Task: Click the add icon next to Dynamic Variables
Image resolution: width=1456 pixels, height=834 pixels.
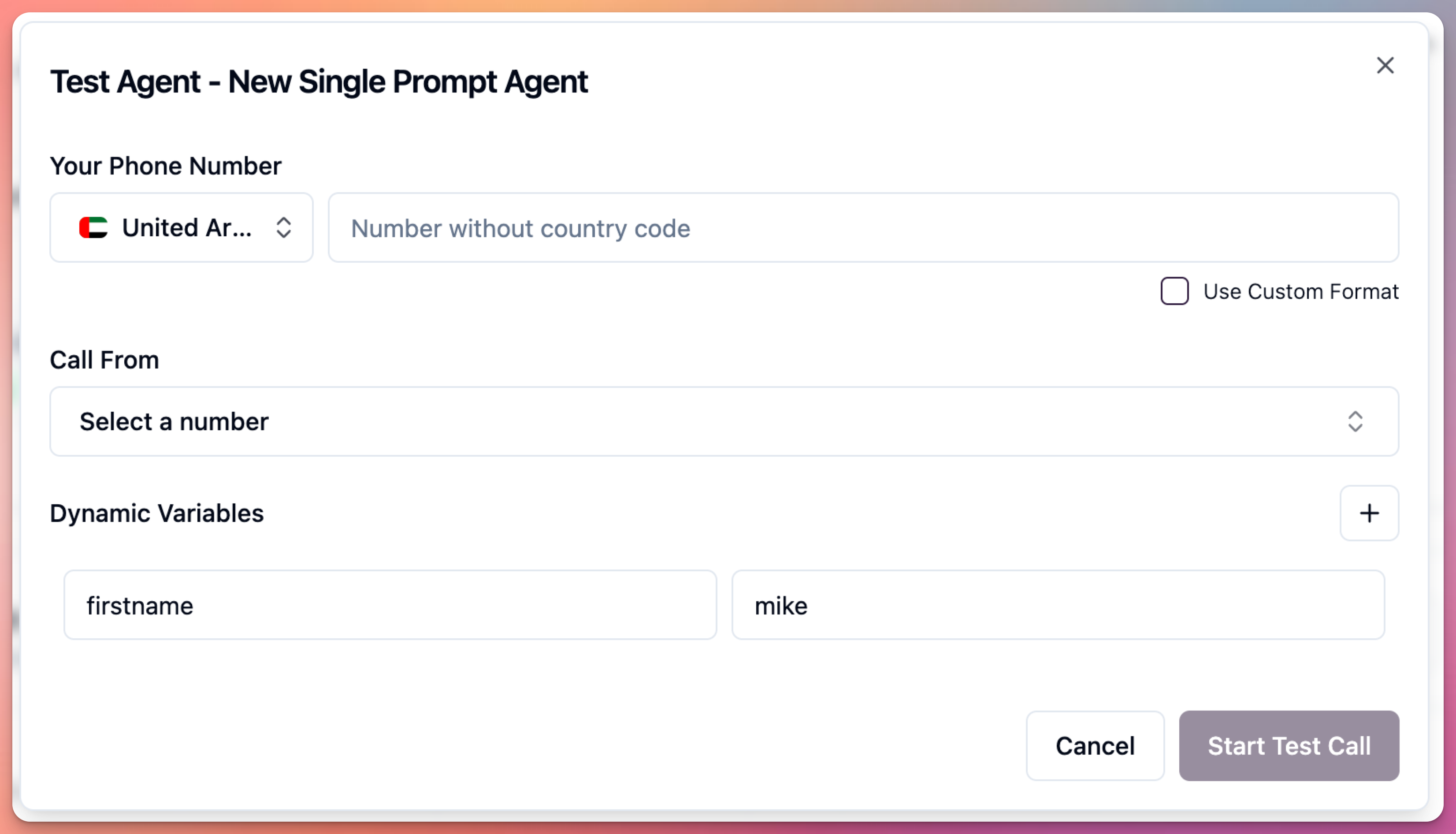Action: click(1370, 513)
